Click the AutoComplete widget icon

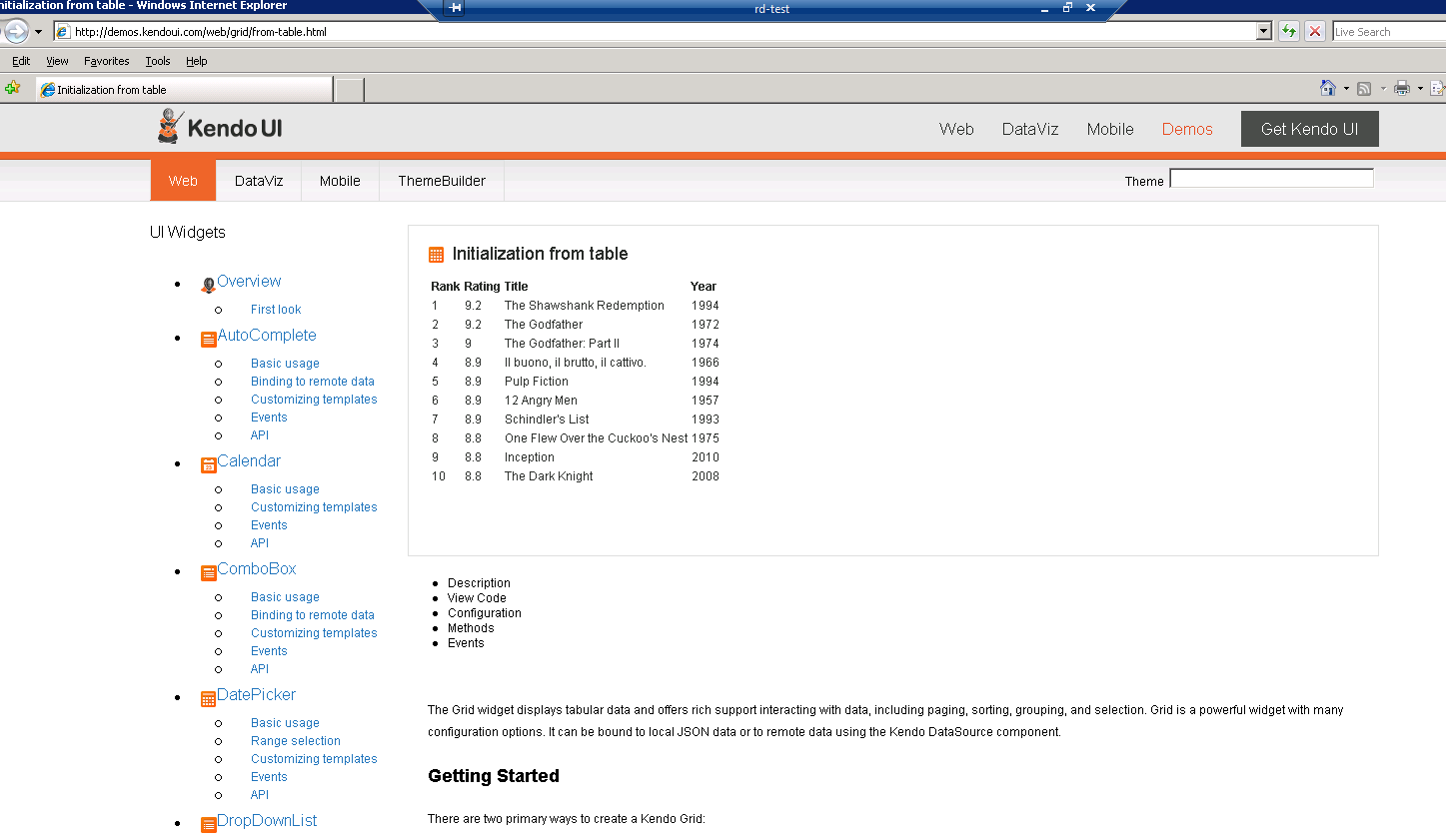tap(208, 340)
